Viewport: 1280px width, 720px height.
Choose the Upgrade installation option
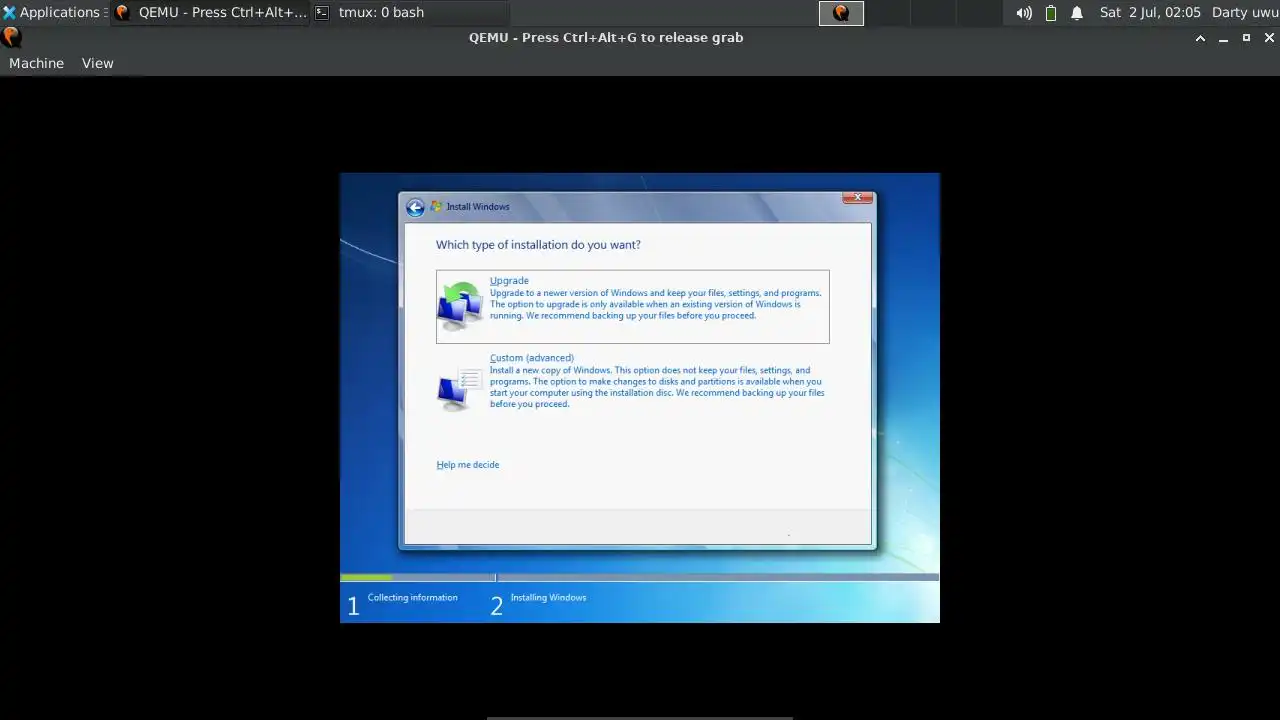(632, 306)
